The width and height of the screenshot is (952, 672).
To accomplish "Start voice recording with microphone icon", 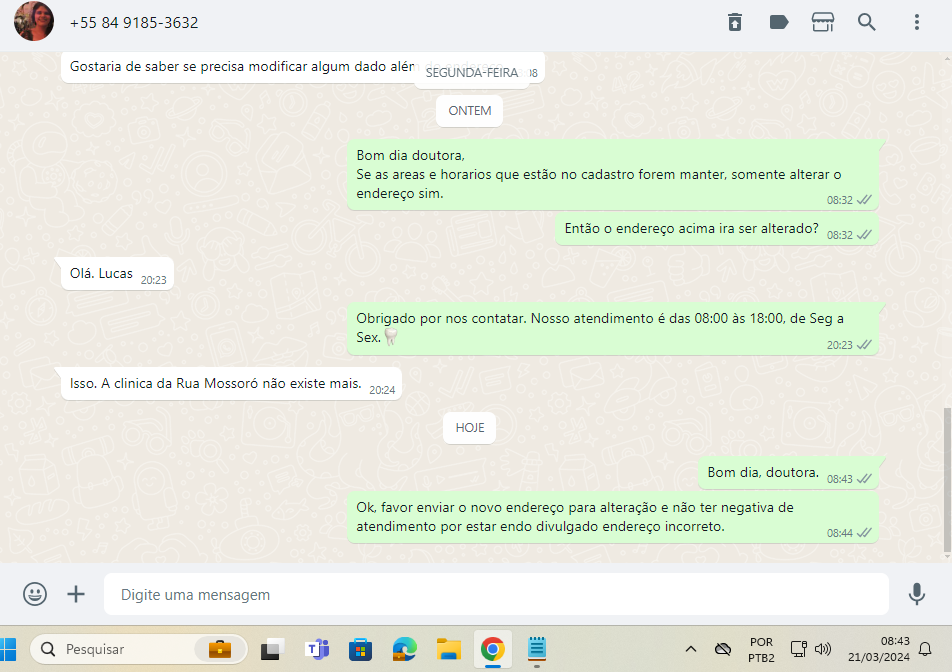I will (x=917, y=594).
